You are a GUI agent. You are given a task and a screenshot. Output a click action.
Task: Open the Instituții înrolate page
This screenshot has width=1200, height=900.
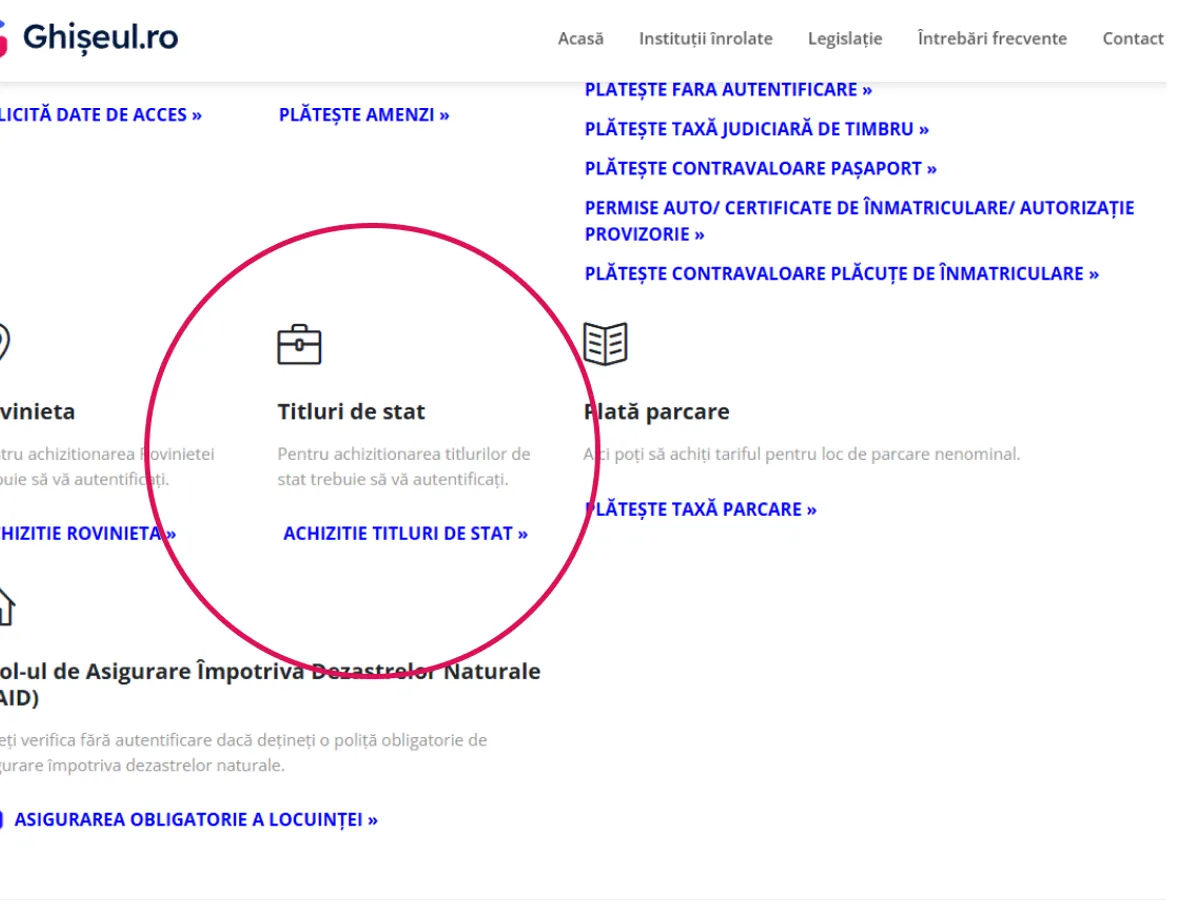pos(705,39)
